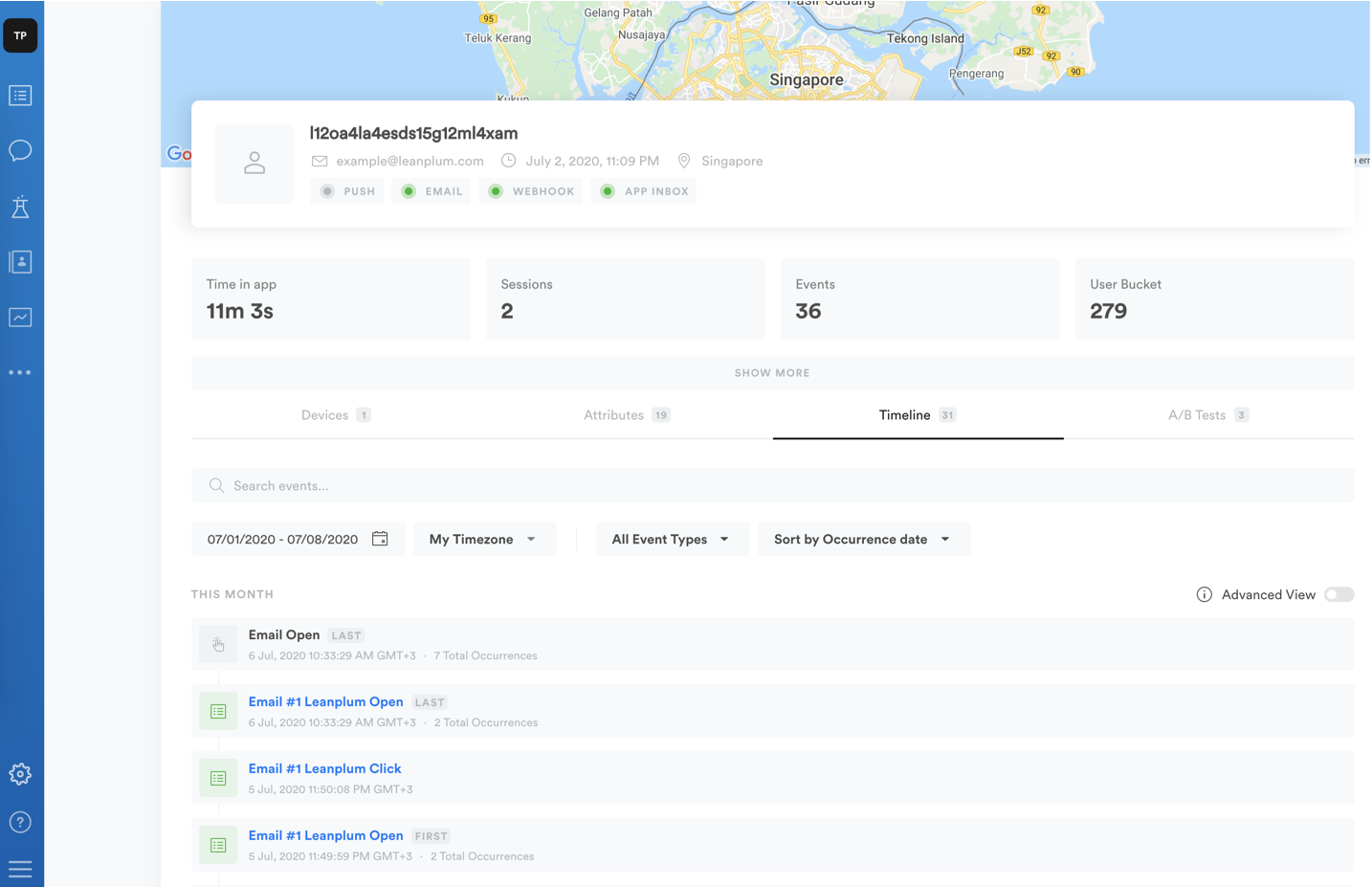Click the envelope icon beside email address
Viewport: 1372px width, 887px height.
tap(320, 161)
